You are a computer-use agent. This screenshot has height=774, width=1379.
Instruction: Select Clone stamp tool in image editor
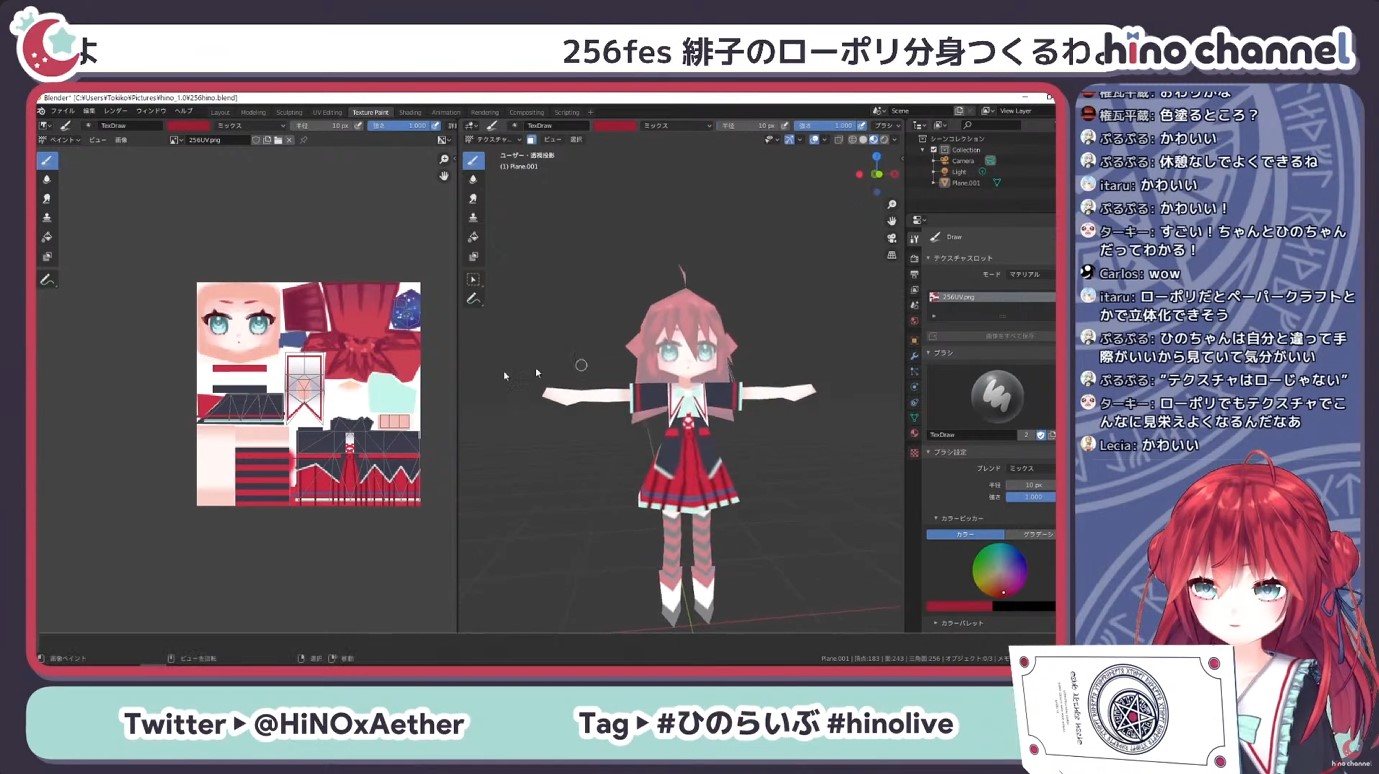pos(47,217)
